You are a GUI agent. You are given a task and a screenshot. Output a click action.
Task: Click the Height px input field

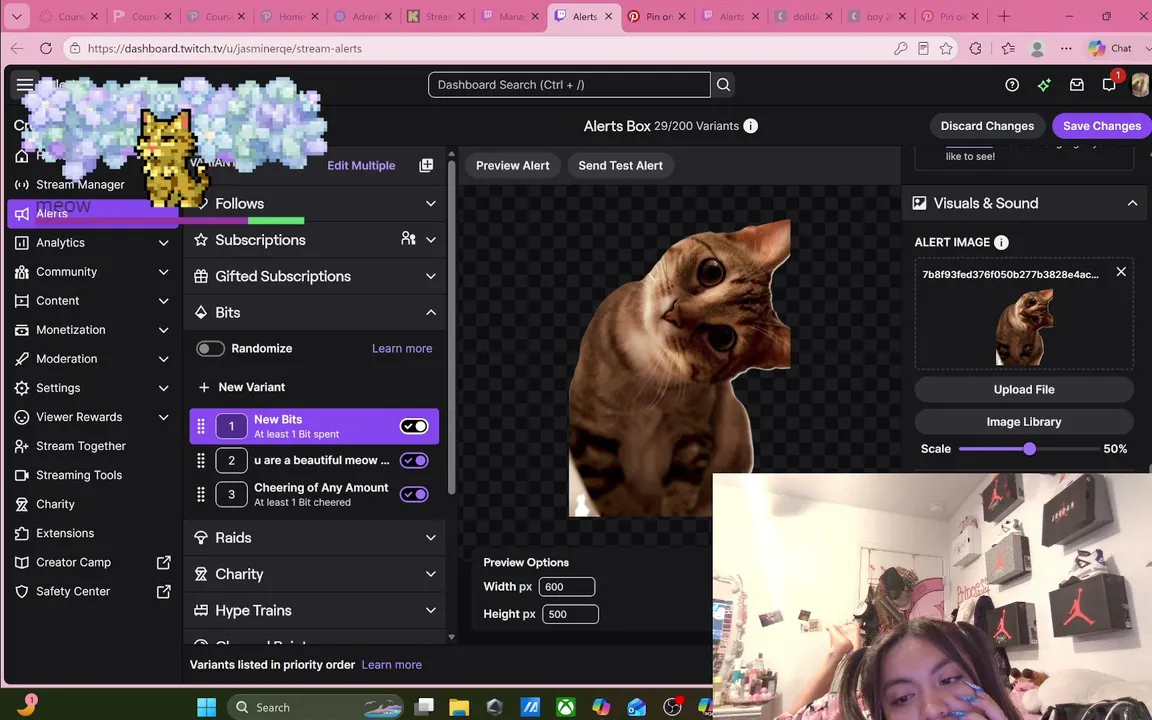click(570, 614)
